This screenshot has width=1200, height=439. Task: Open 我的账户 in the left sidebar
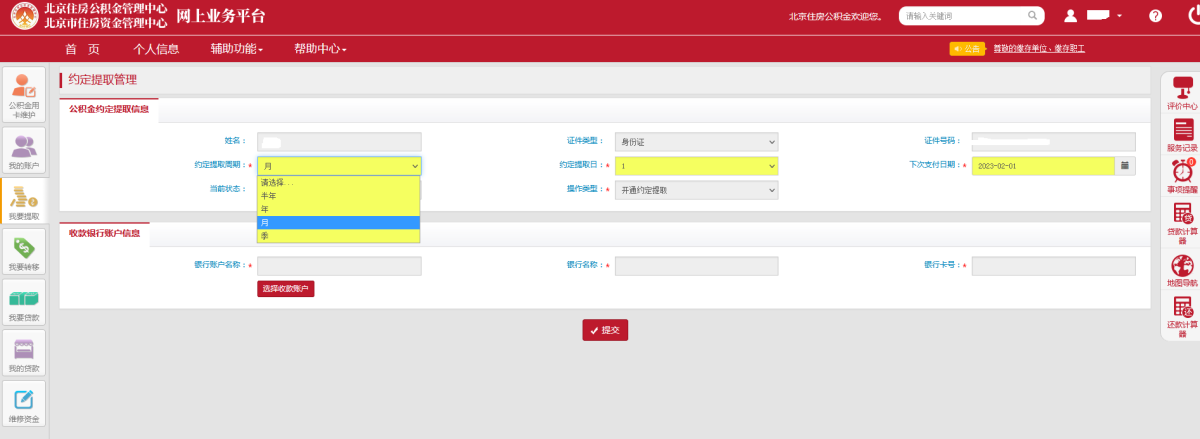24,150
